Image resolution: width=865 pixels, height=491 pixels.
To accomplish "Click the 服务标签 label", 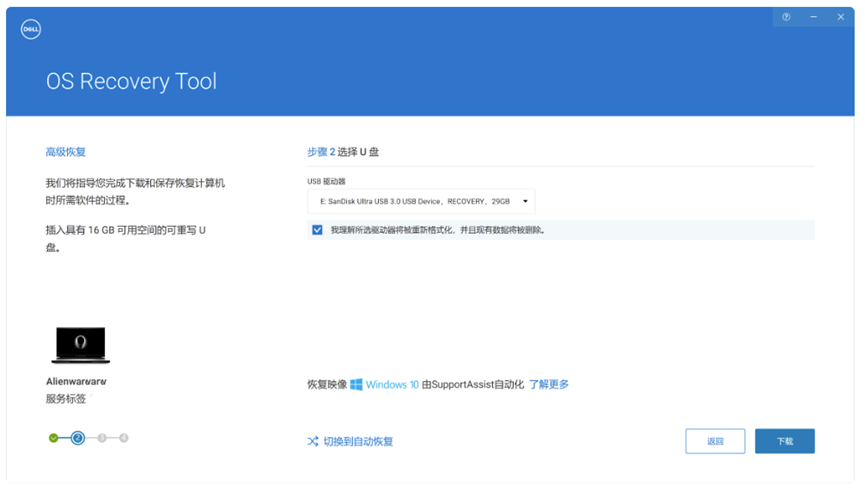I will tap(66, 399).
